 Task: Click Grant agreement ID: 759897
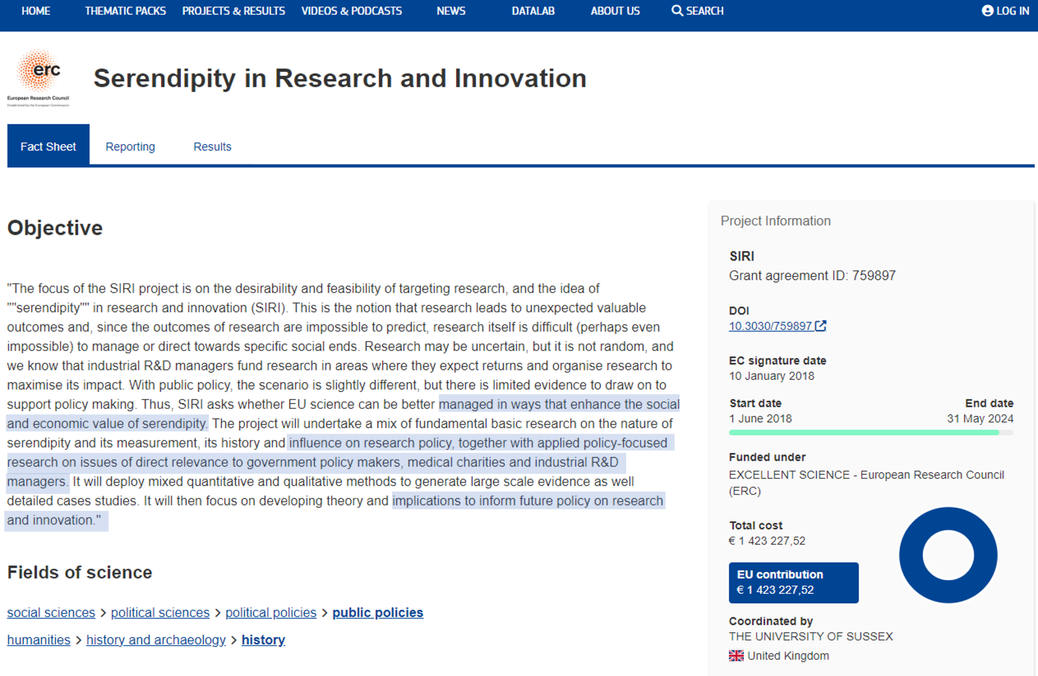(812, 275)
